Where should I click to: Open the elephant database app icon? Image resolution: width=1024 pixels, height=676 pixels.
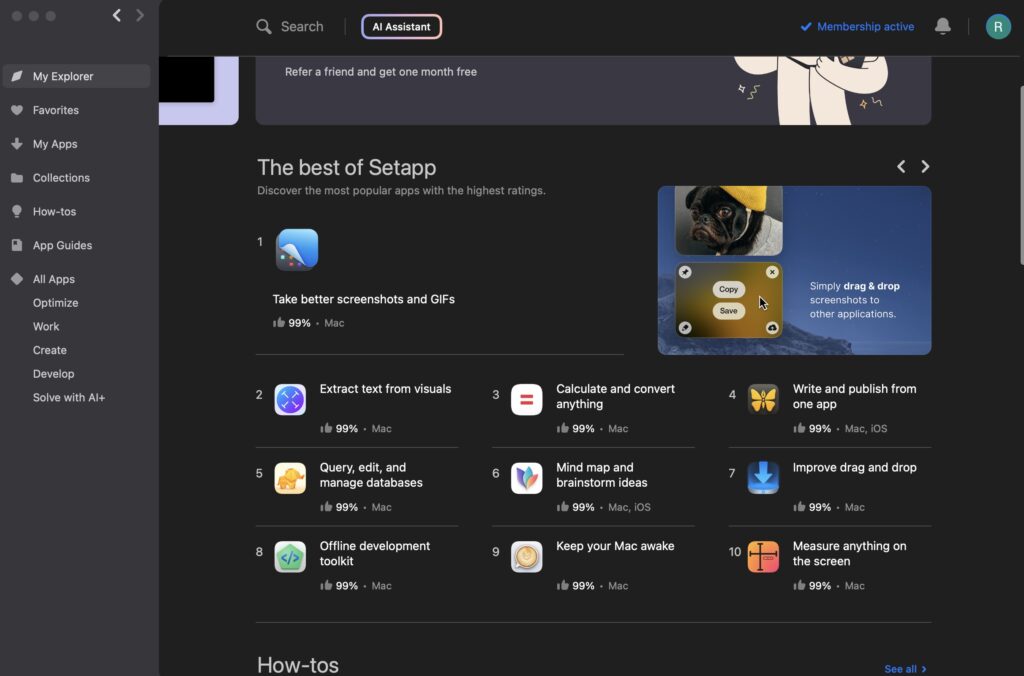(x=290, y=479)
